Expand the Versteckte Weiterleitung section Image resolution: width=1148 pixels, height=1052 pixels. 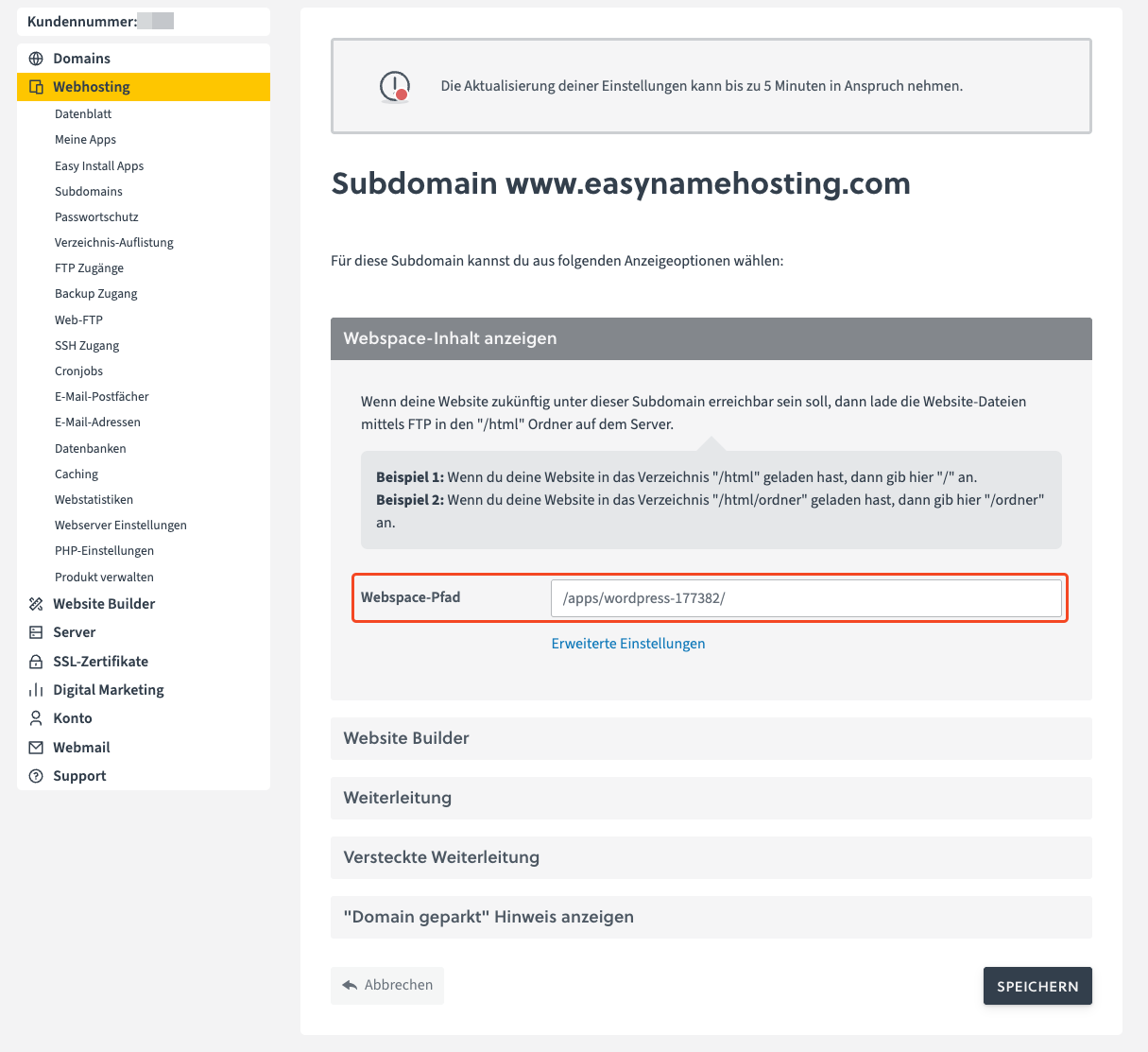coord(711,857)
